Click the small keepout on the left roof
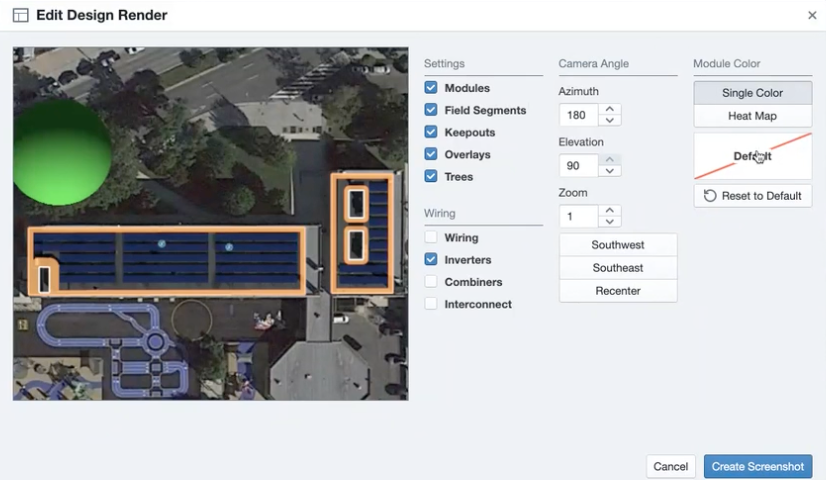 click(45, 279)
